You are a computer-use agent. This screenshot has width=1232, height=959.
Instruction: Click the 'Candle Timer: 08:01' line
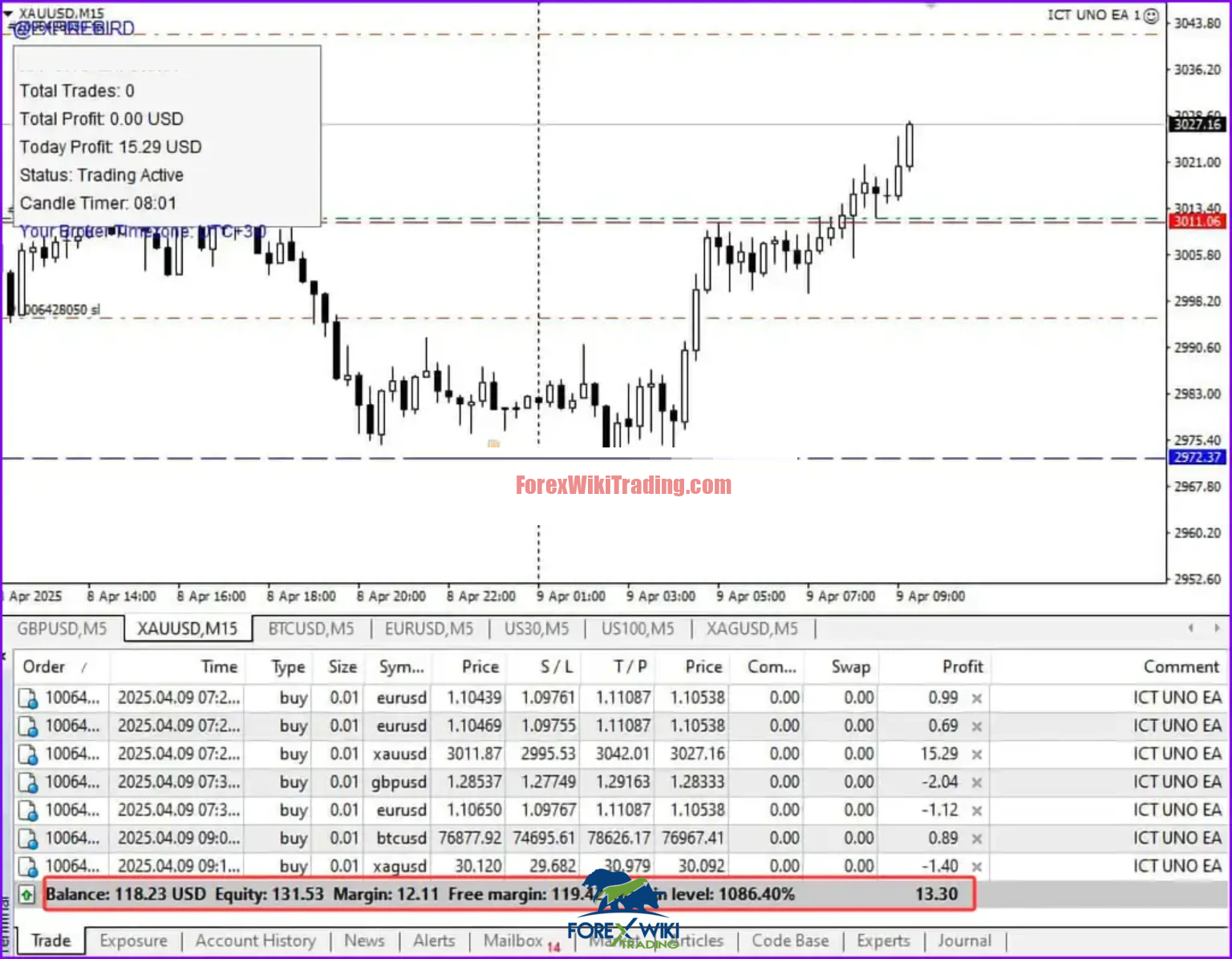(98, 204)
